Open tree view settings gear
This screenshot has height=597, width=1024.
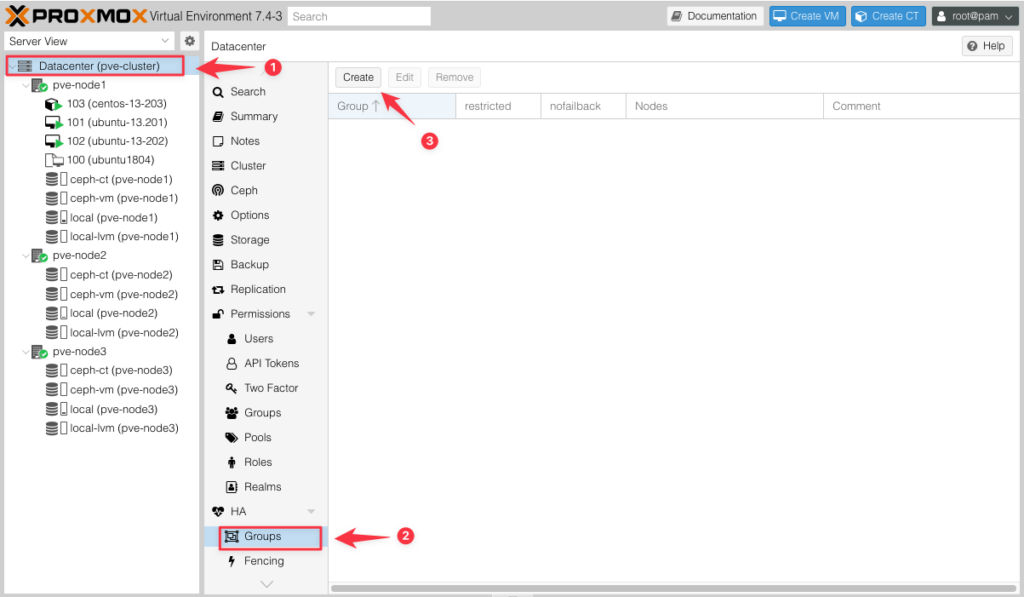[x=189, y=40]
